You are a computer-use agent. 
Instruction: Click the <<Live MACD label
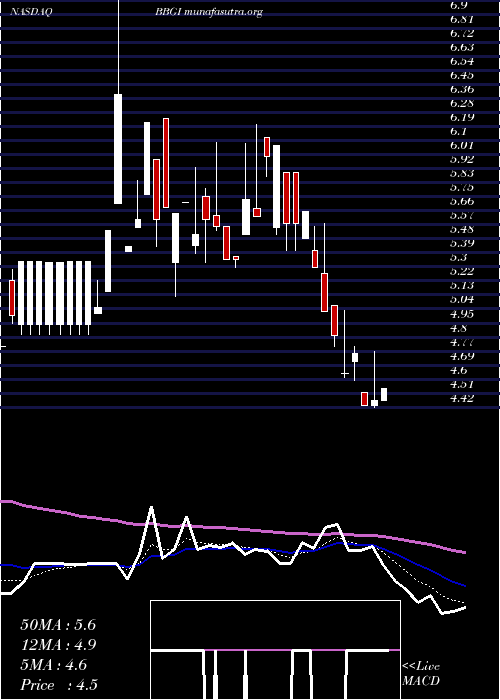click(421, 674)
